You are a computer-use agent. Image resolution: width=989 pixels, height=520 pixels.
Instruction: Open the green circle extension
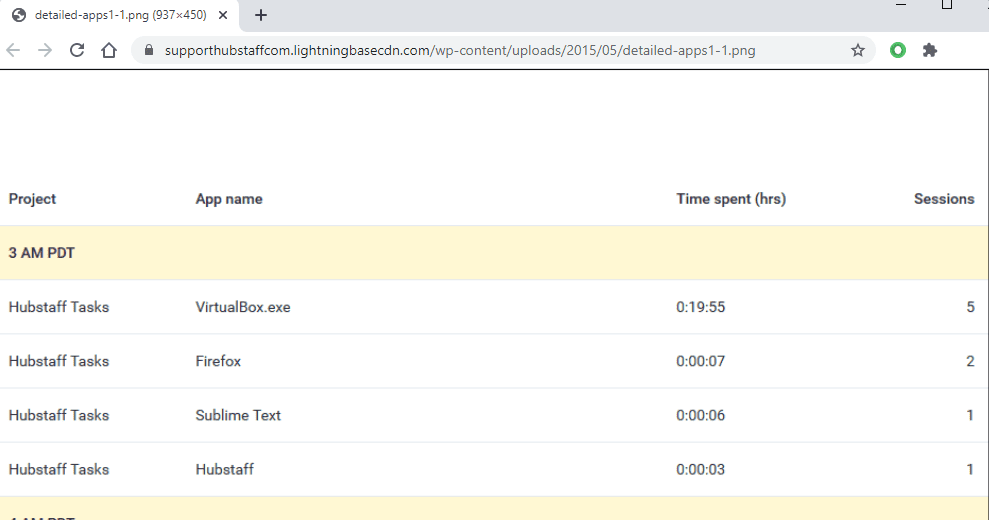(898, 50)
